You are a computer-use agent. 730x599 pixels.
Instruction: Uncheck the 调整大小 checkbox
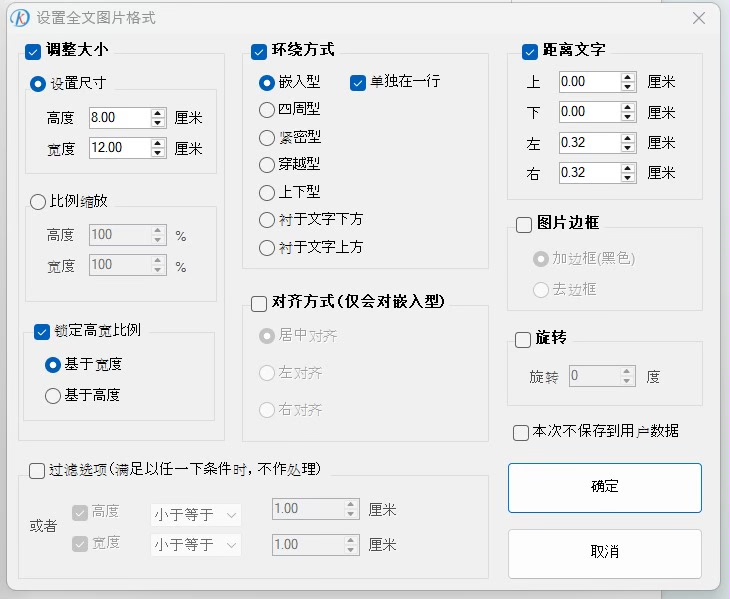(x=33, y=51)
